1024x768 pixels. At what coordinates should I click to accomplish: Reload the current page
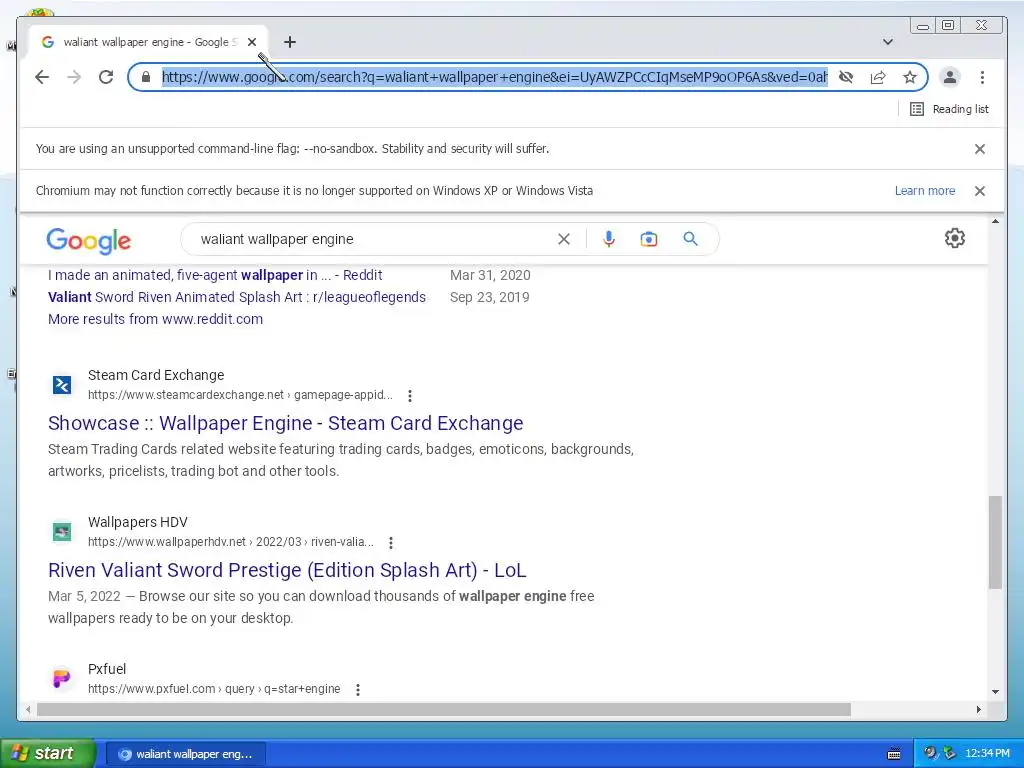pos(106,77)
